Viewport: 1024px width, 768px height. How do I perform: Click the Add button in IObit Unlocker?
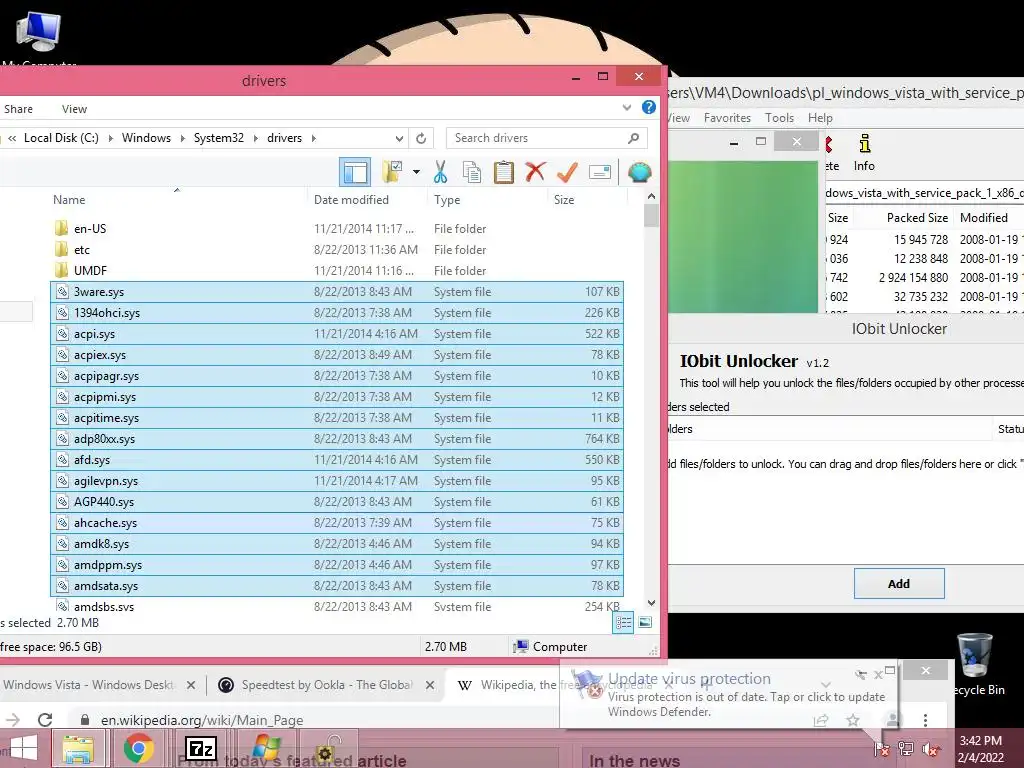coord(899,583)
